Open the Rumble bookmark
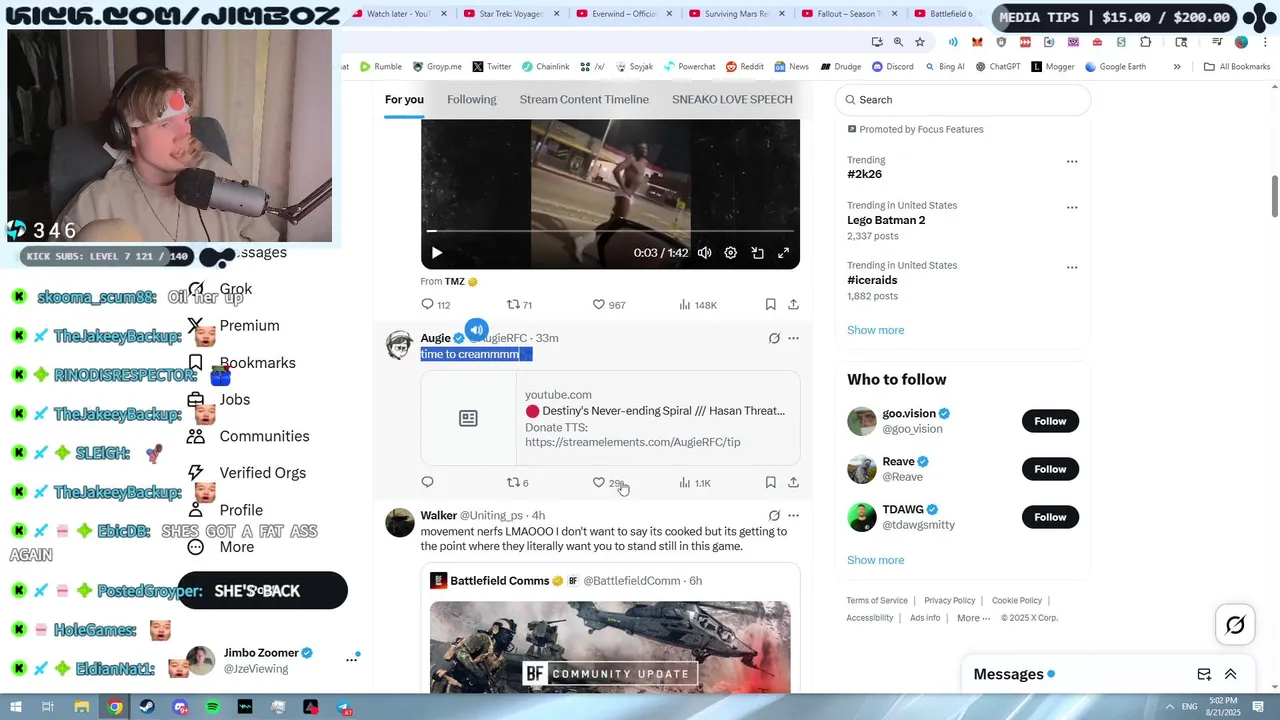 pos(380,67)
